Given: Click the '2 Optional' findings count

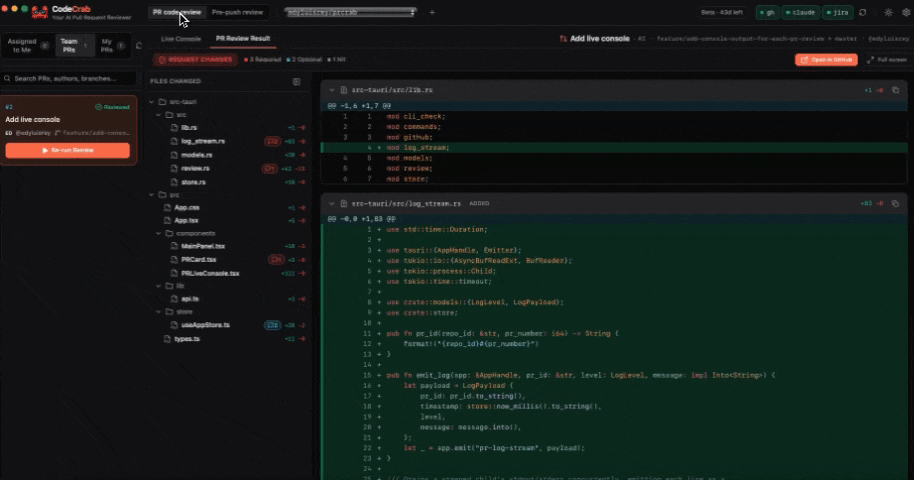Looking at the screenshot, I should point(304,59).
